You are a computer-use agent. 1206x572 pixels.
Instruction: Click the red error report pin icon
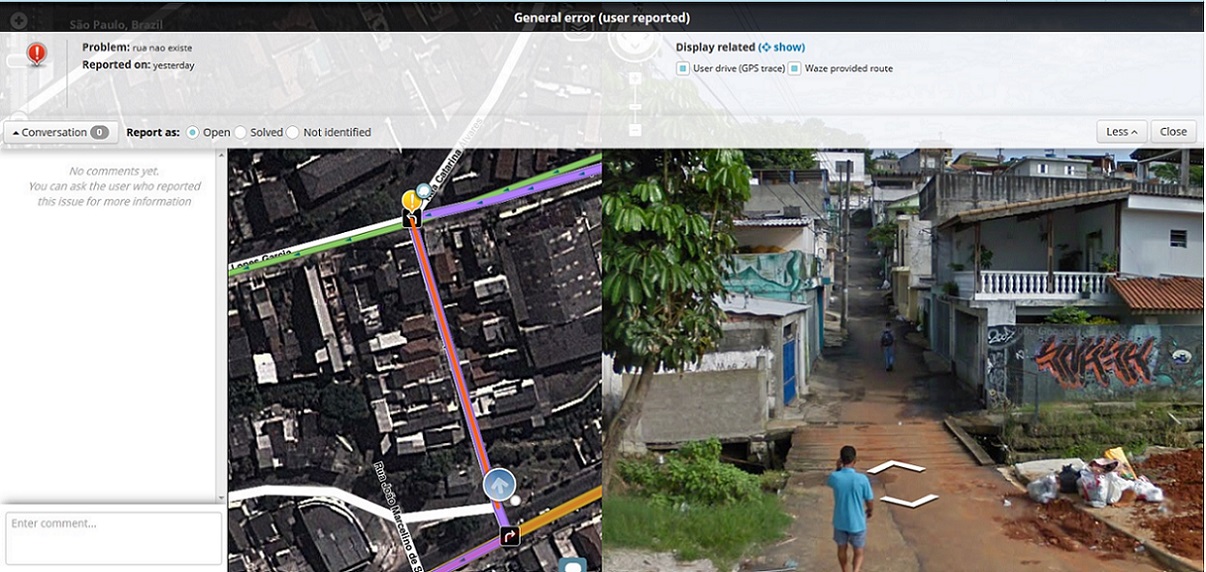point(37,54)
